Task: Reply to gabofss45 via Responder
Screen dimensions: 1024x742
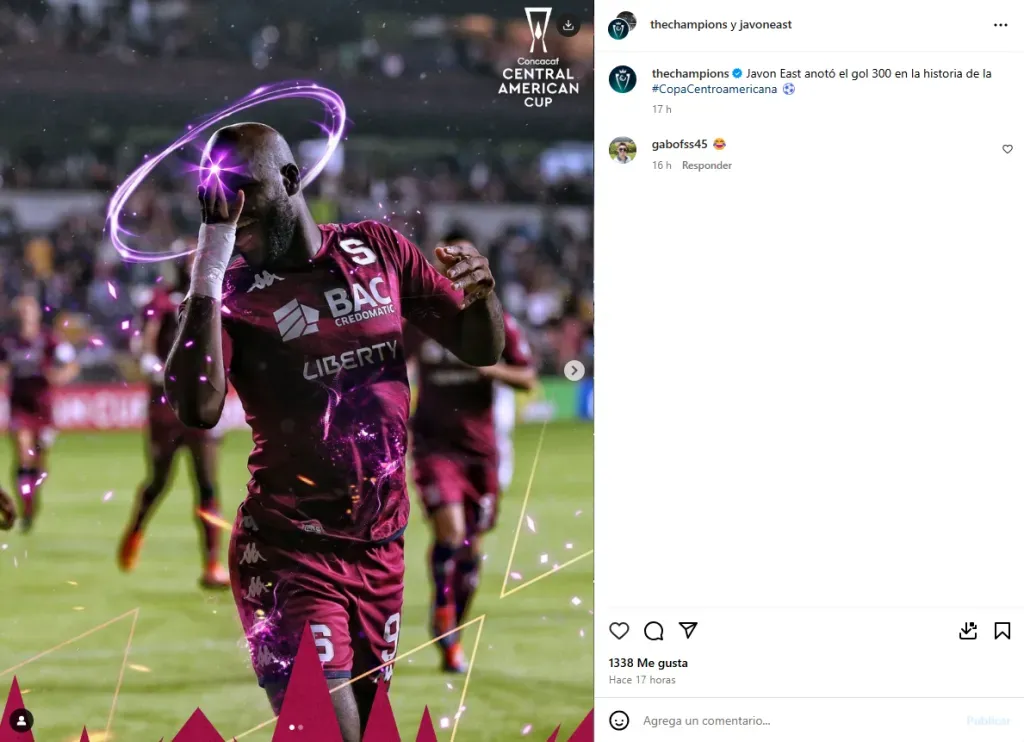Action: point(707,165)
